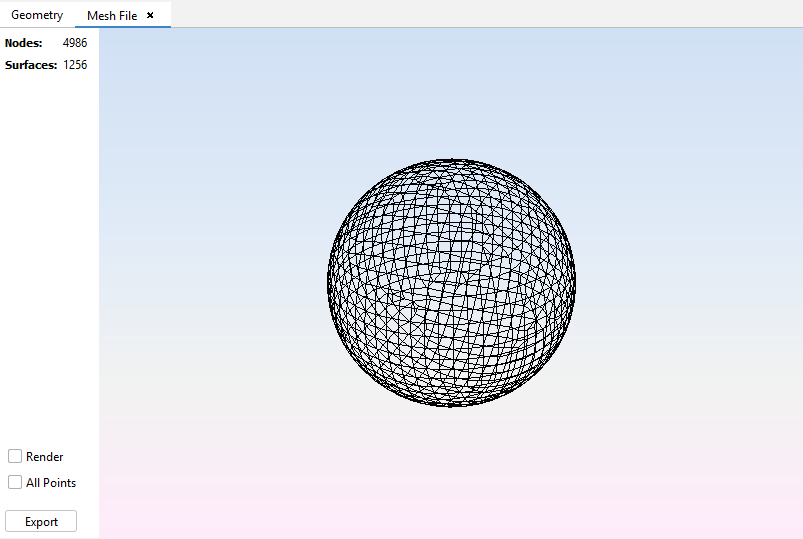Click the Export button
Image resolution: width=803 pixels, height=539 pixels.
[x=41, y=521]
